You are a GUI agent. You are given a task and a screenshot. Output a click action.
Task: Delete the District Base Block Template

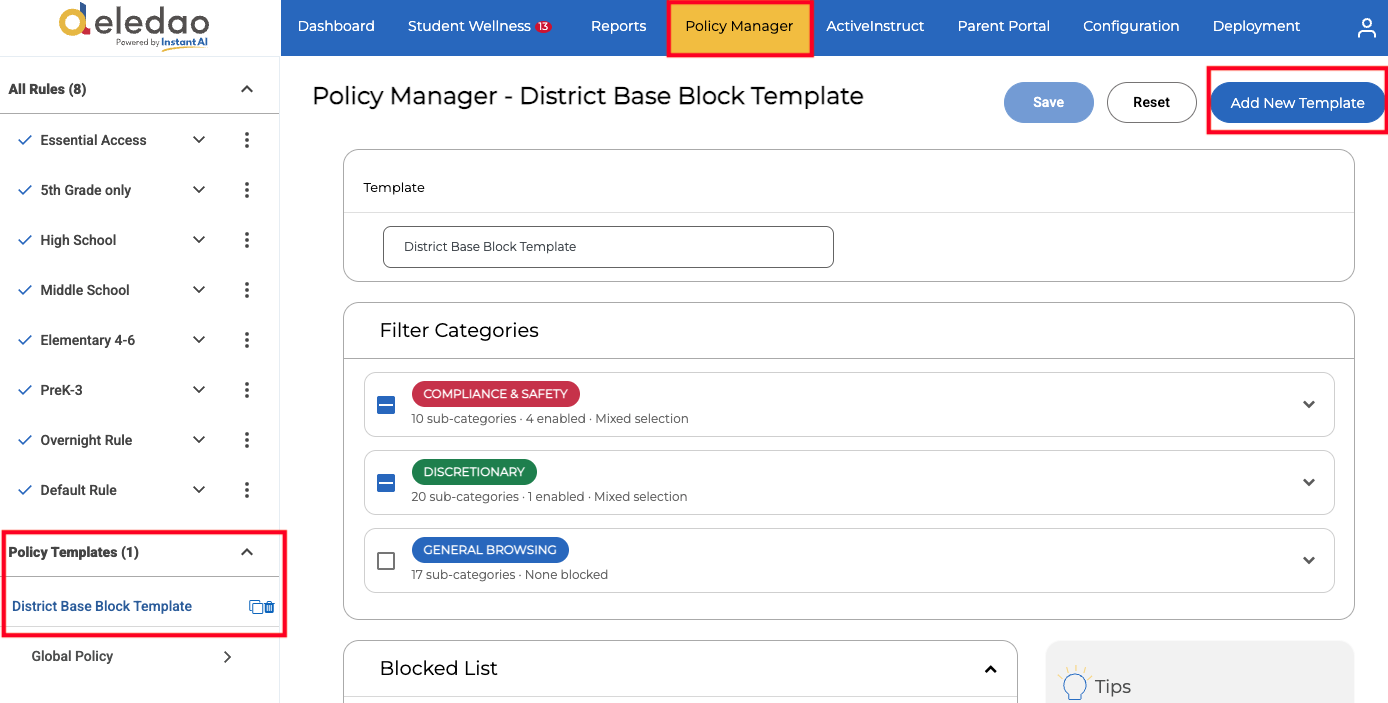(x=269, y=607)
